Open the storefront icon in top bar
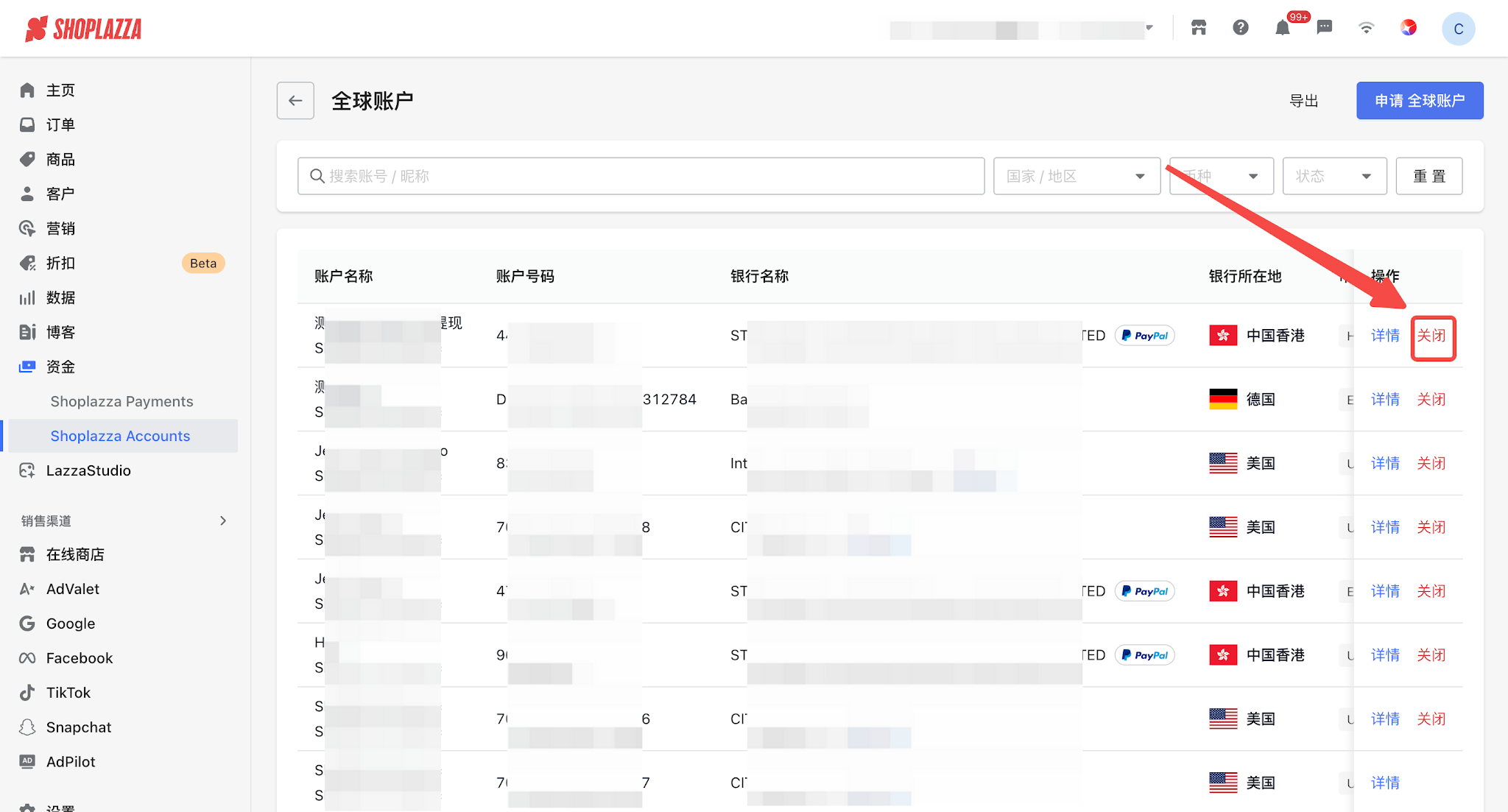1508x812 pixels. coord(1199,28)
